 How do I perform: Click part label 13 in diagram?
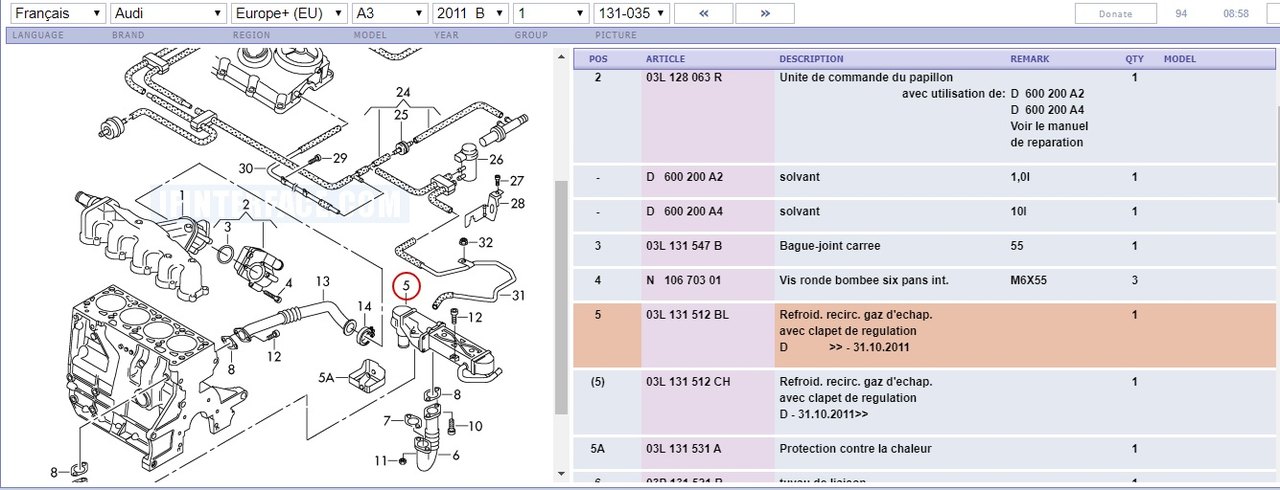[x=323, y=281]
